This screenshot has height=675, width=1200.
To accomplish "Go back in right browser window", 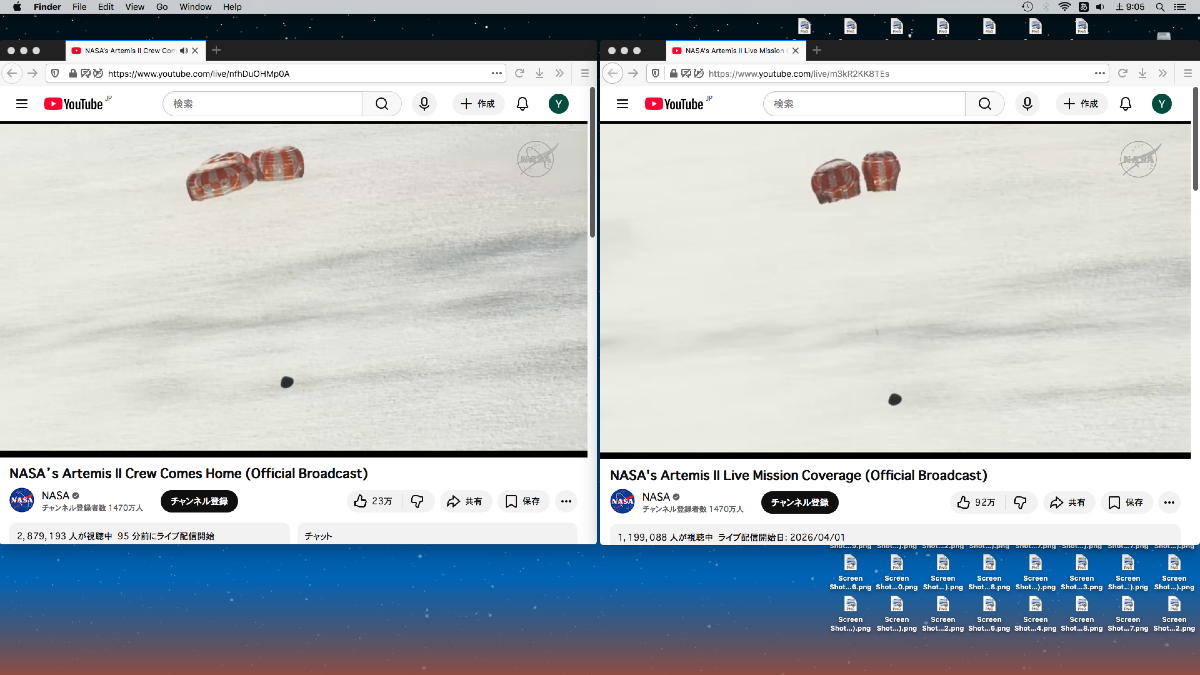I will pos(614,73).
